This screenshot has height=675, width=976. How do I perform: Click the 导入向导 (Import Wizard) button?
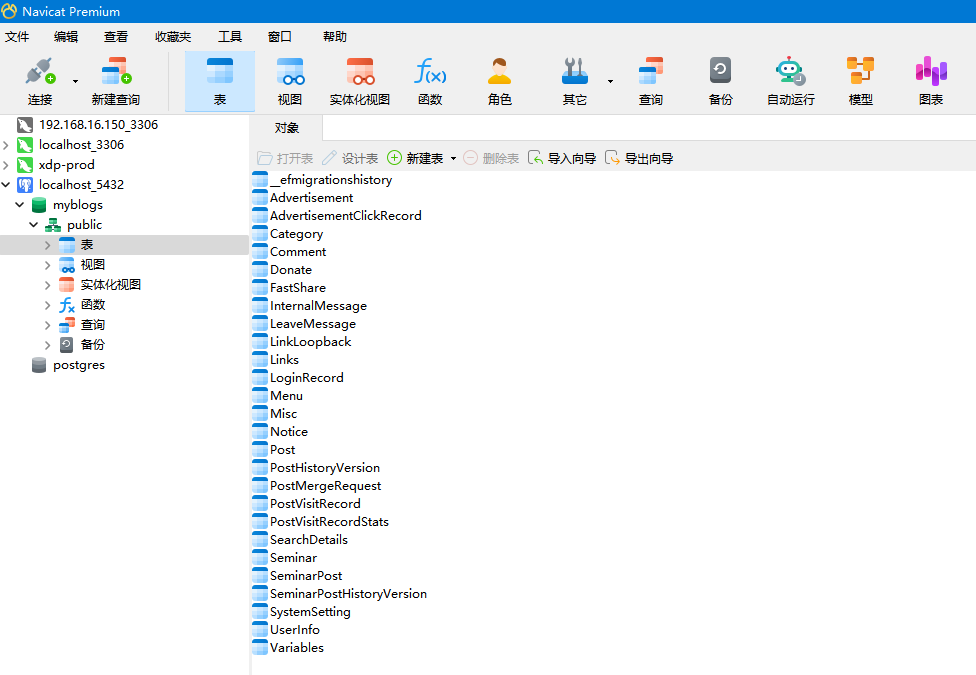(x=562, y=158)
